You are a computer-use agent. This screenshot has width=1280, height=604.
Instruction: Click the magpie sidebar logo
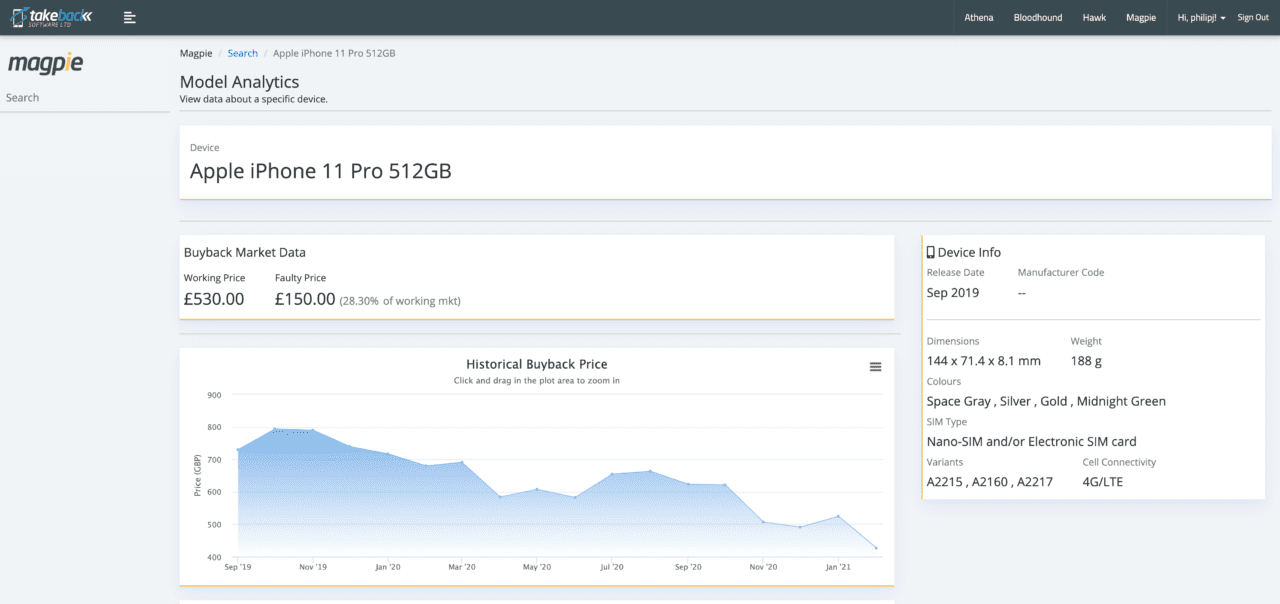(45, 63)
